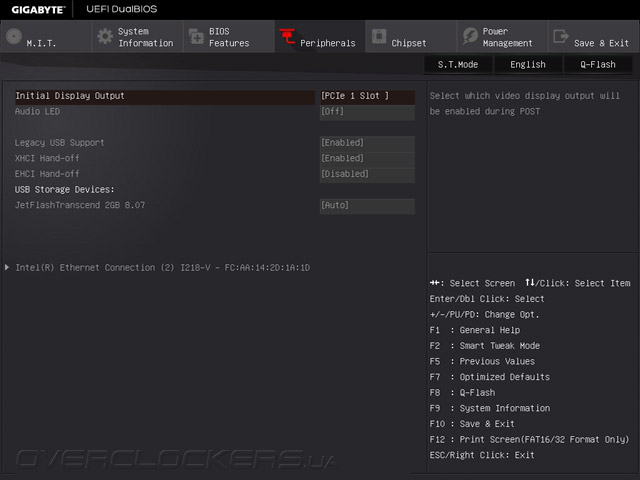This screenshot has width=640, height=480.
Task: Click the F1 General Help hint
Action: pyautogui.click(x=475, y=330)
